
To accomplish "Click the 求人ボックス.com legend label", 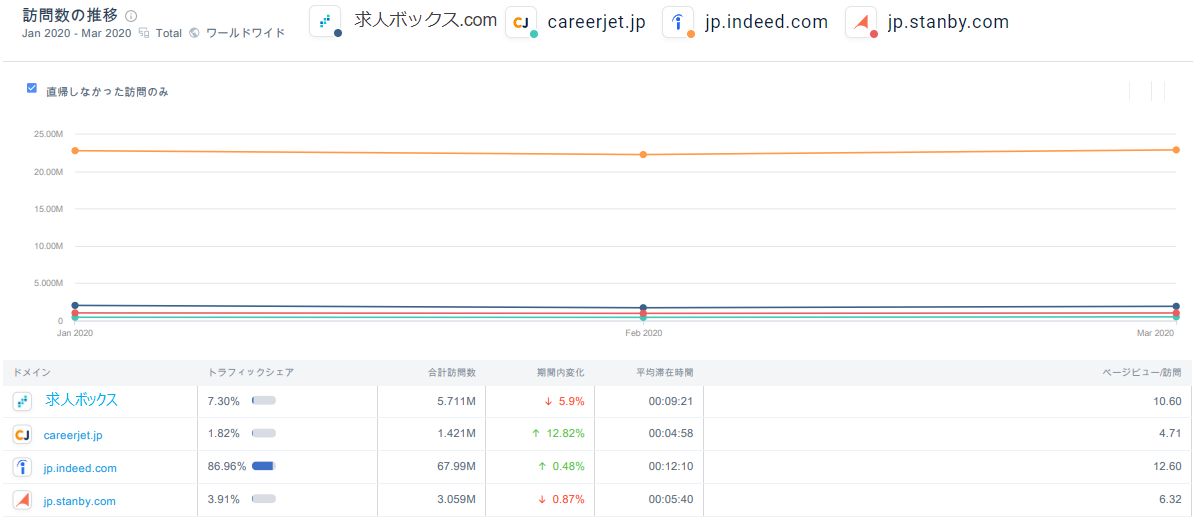I will [425, 20].
